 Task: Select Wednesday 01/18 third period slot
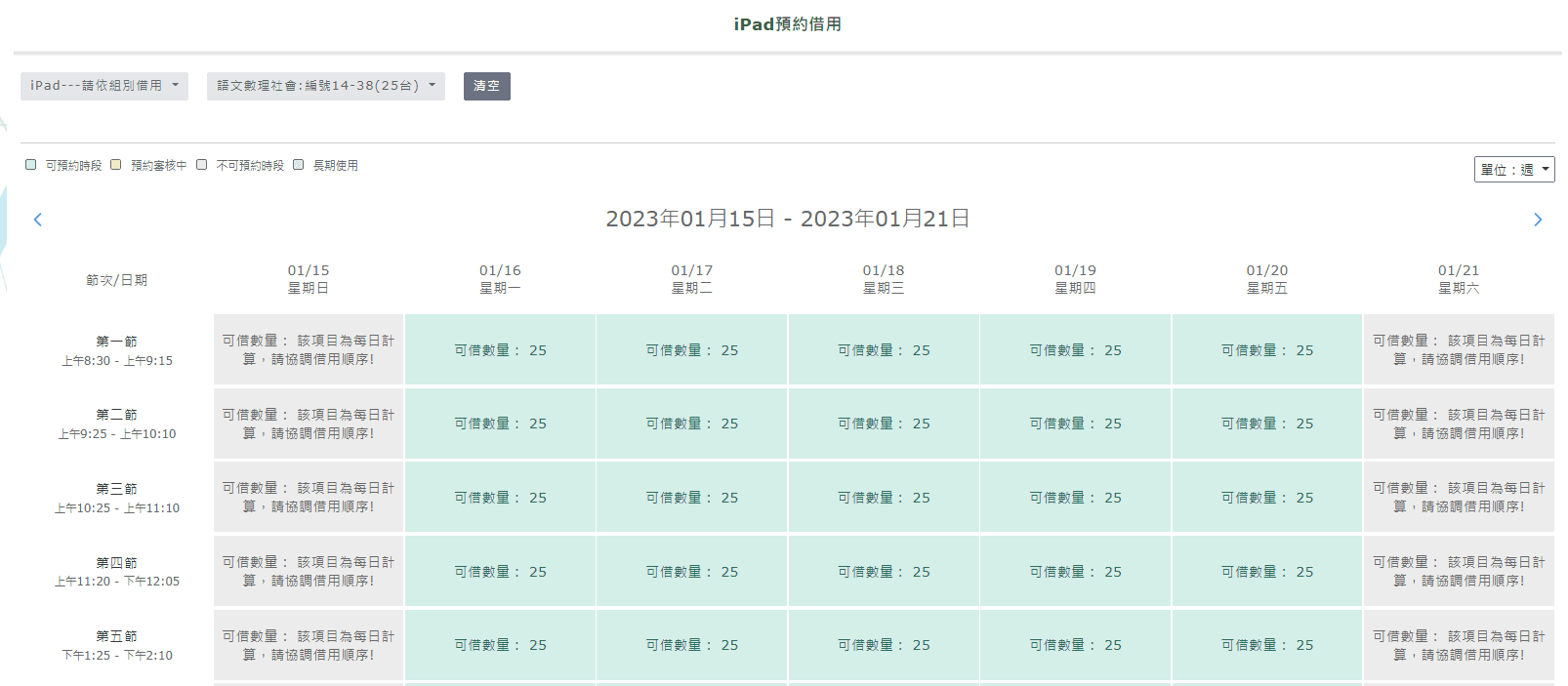tap(884, 498)
